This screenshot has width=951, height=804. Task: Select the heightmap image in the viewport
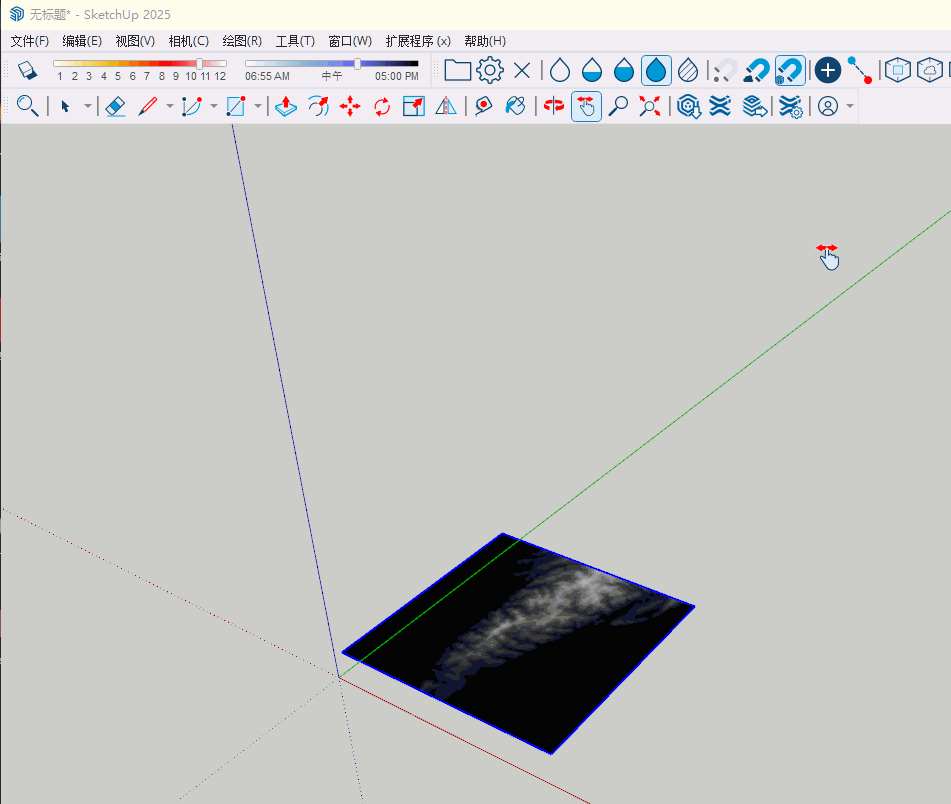[519, 643]
